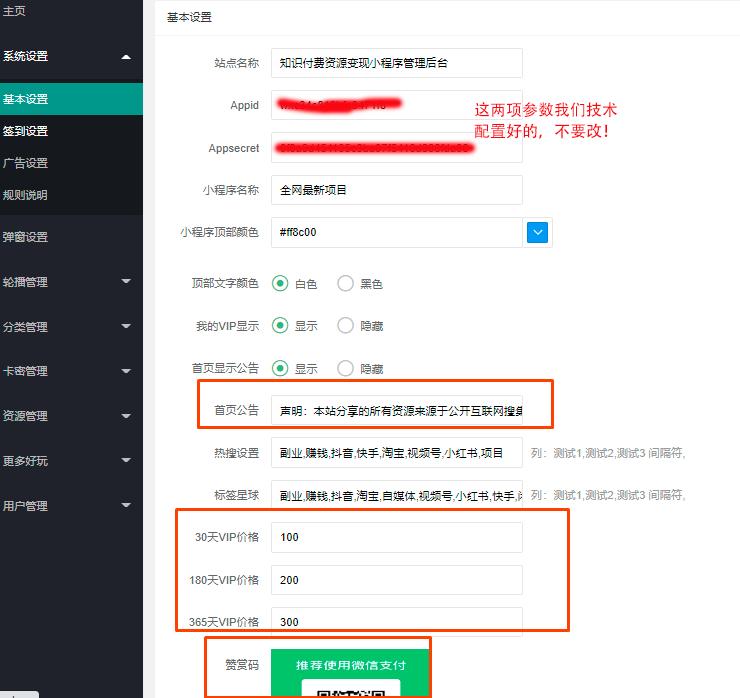
Task: Collapse the 系统设置 menu arrow
Action: tap(126, 57)
